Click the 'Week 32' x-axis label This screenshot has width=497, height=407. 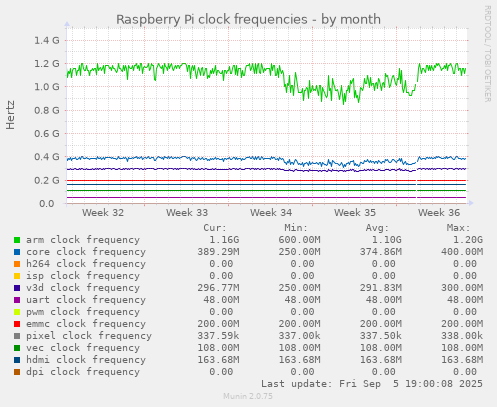103,213
